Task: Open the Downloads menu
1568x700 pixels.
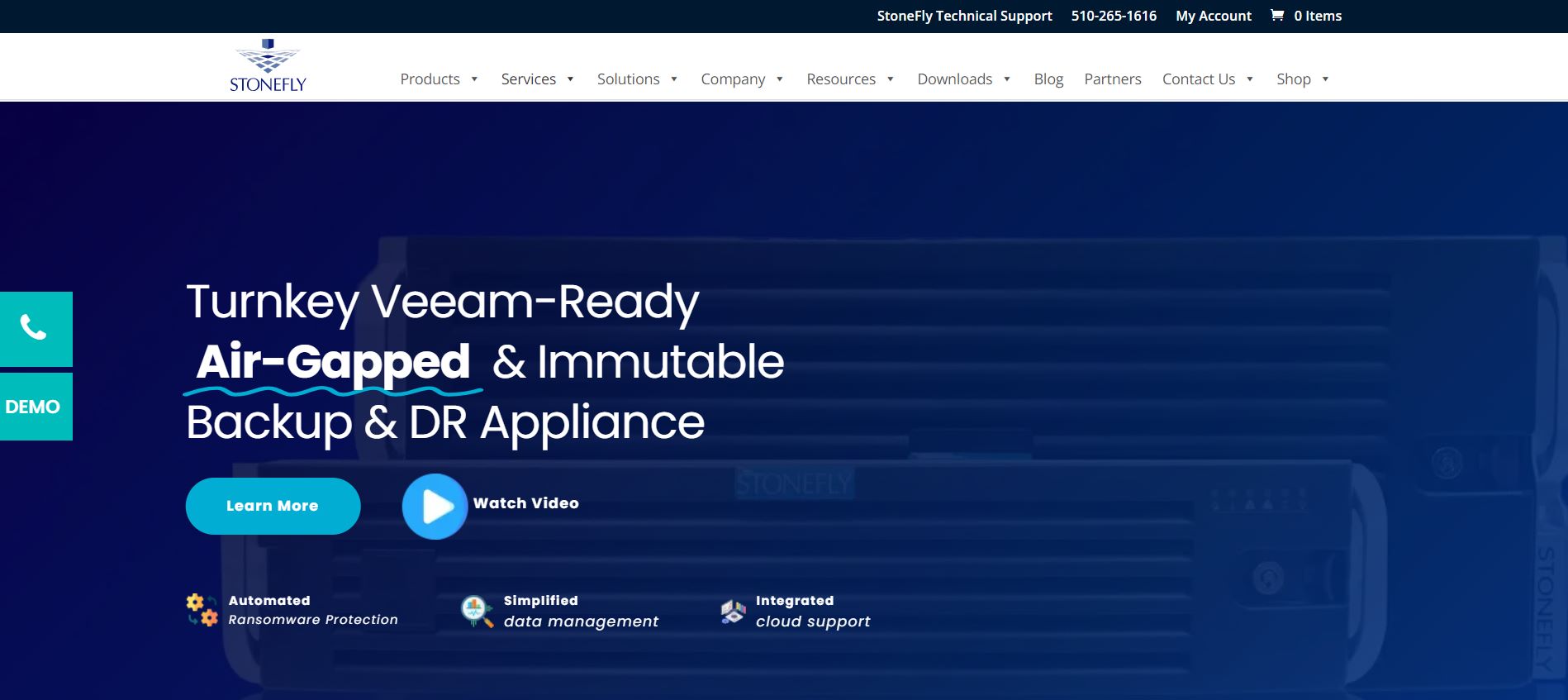Action: click(954, 79)
